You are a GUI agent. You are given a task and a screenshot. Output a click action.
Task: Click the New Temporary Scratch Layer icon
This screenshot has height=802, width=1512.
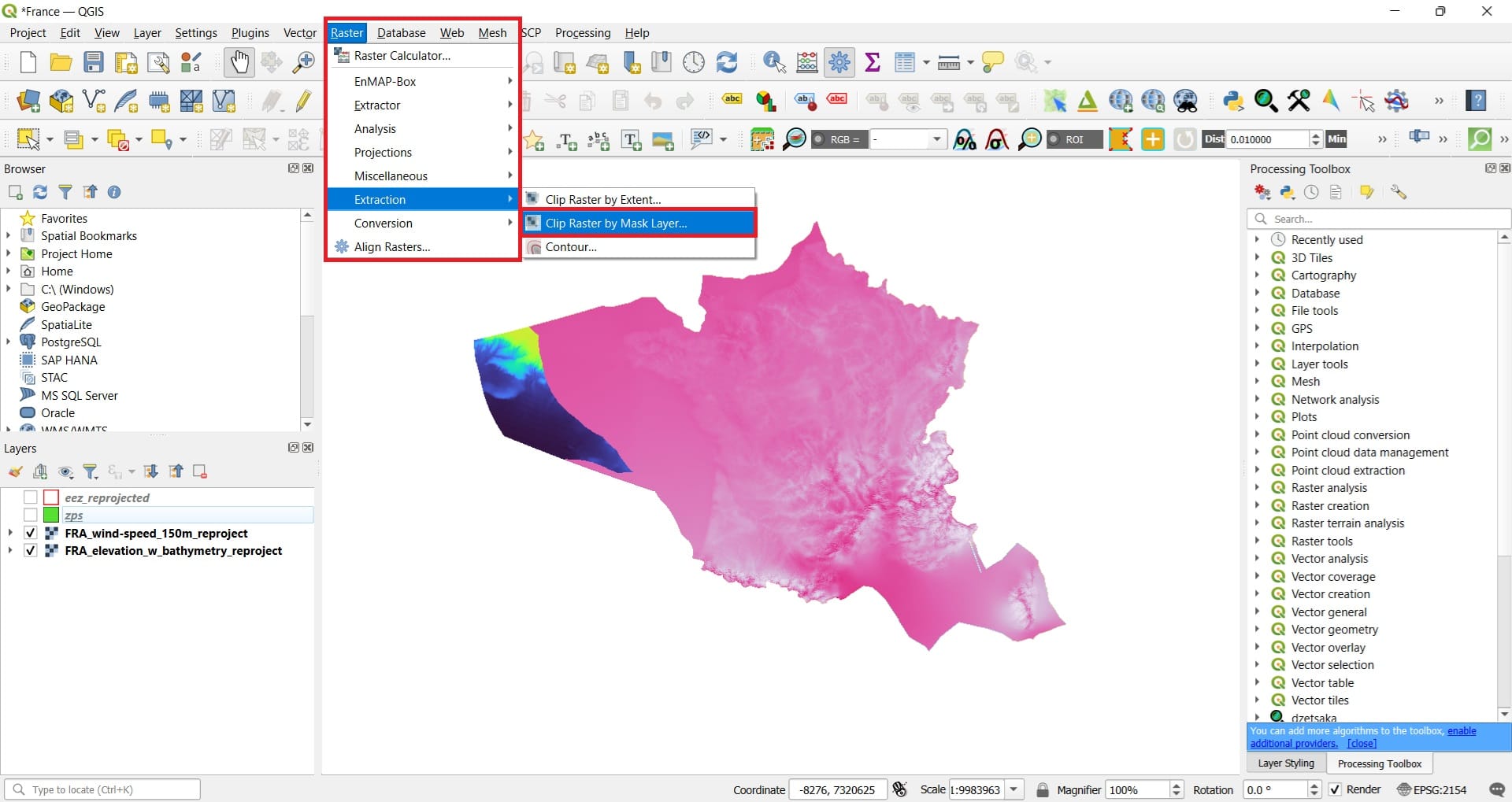pos(159,101)
